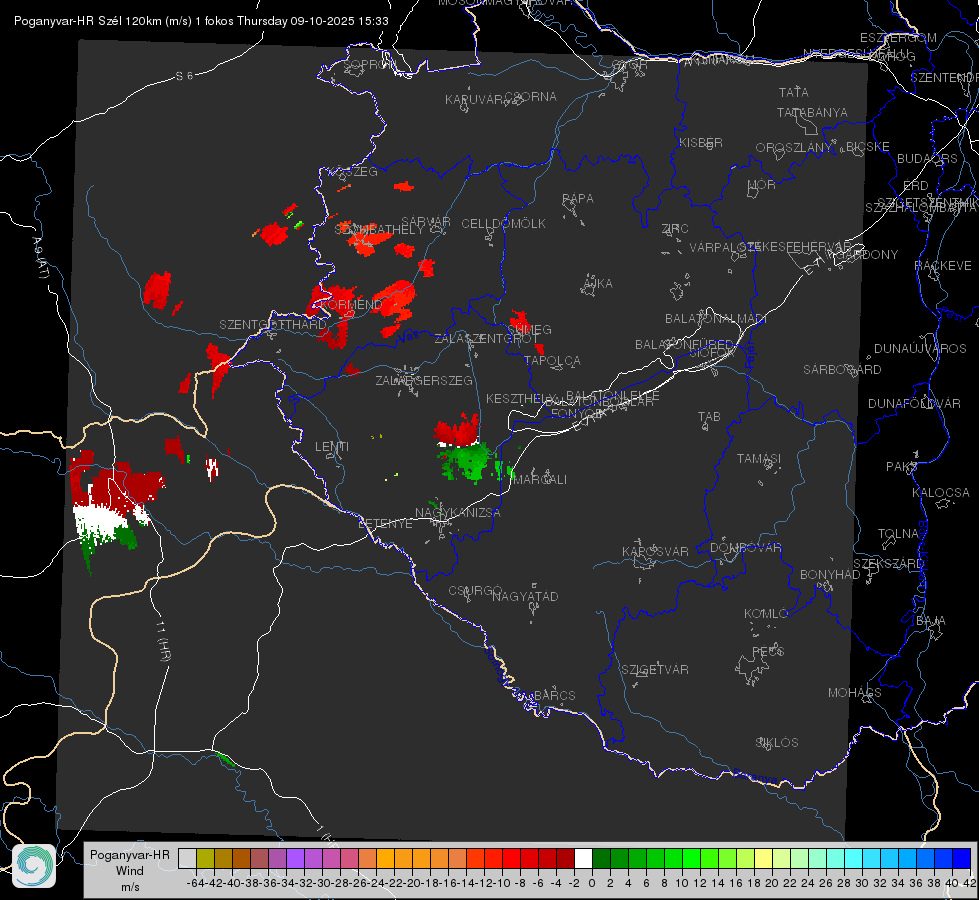Click the OROSZLANY town label
Screen dimensions: 979x900
pyautogui.click(x=794, y=148)
